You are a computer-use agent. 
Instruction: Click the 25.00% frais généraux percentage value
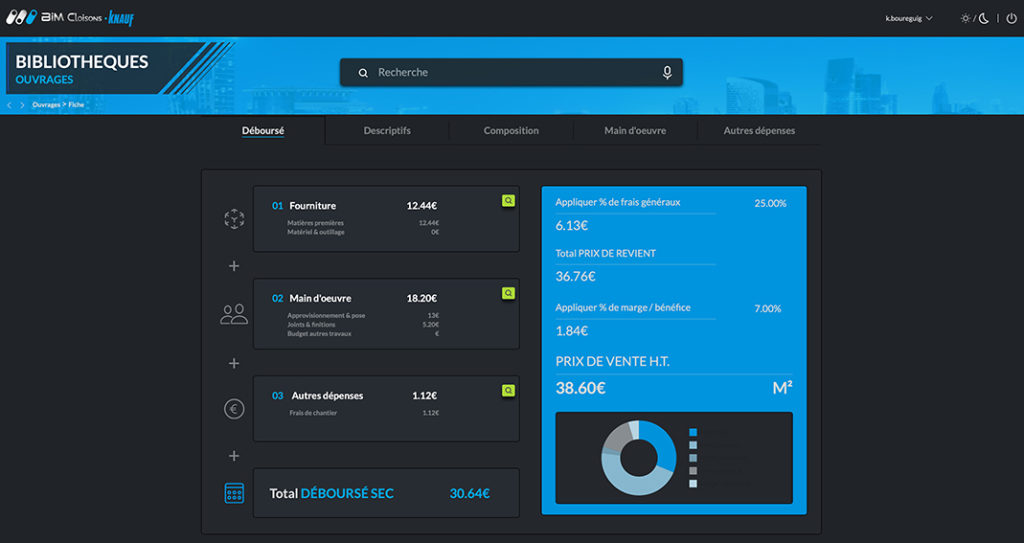point(770,203)
